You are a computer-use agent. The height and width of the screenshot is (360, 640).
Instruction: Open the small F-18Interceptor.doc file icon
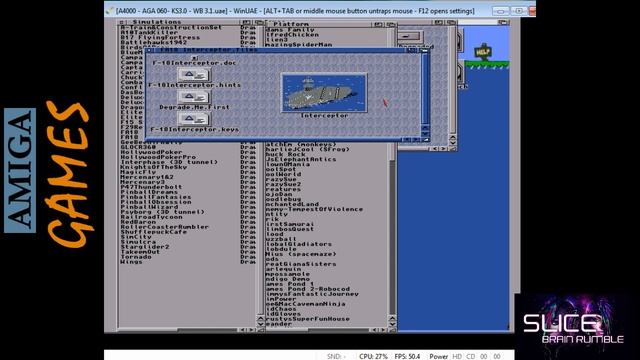pos(195,58)
